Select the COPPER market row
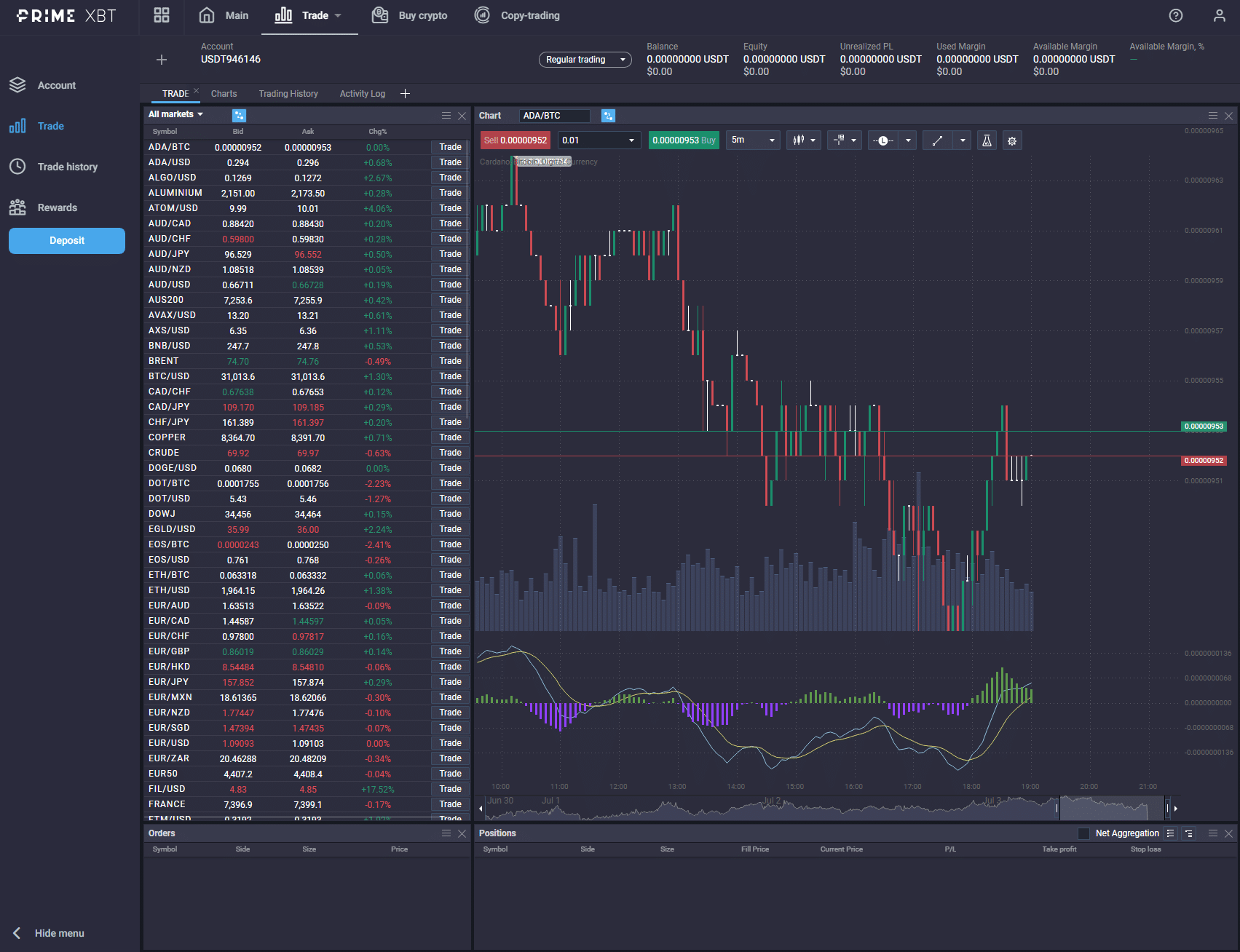Screen dimensions: 1240x952 307,437
